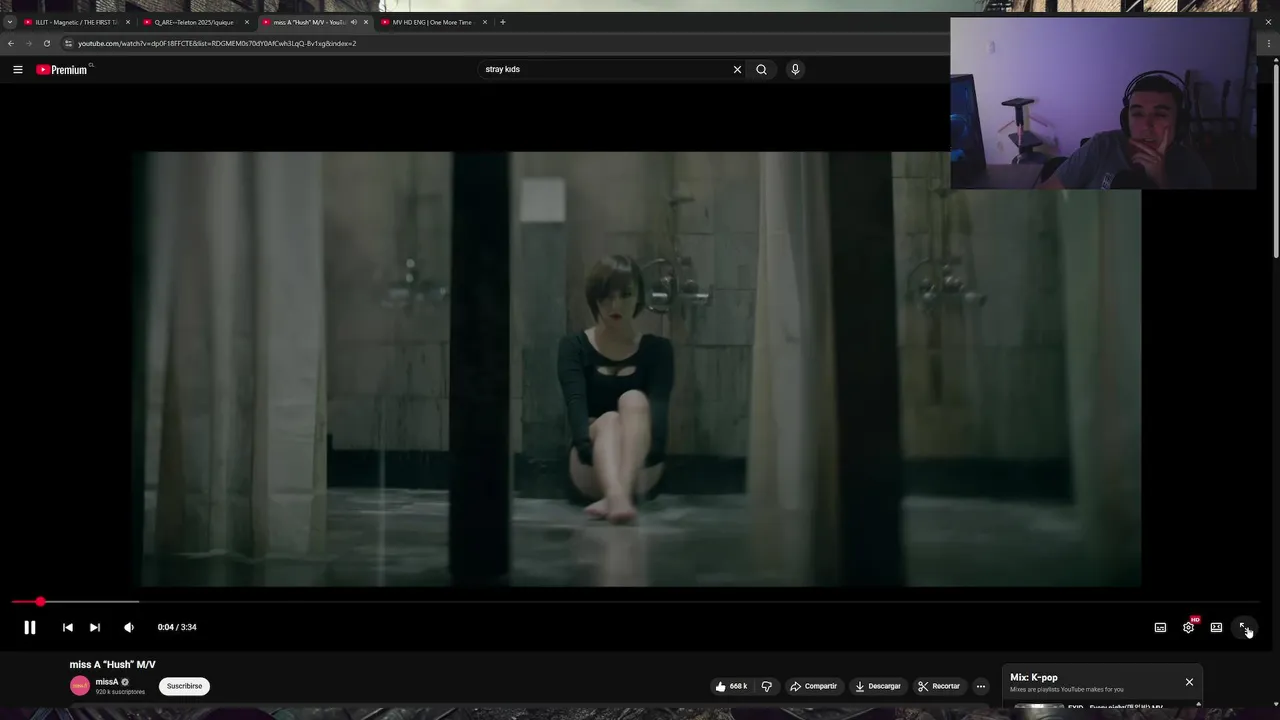Click the 0:04 / 3:34 time display

[177, 627]
